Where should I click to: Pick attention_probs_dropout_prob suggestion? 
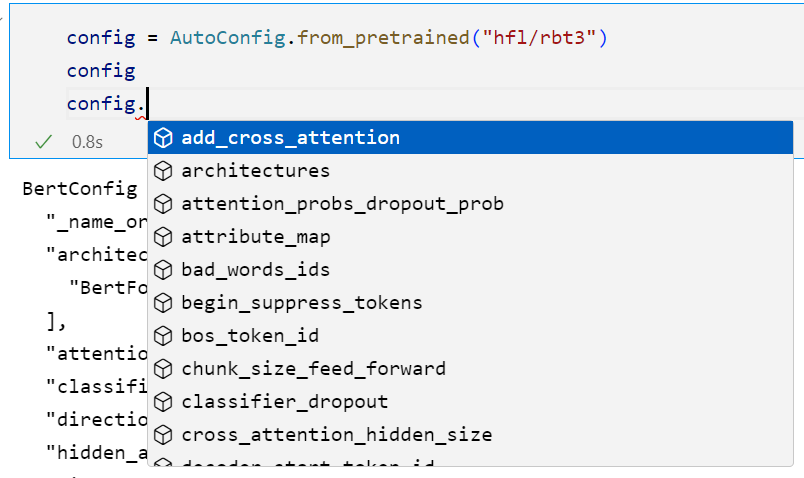(x=342, y=204)
